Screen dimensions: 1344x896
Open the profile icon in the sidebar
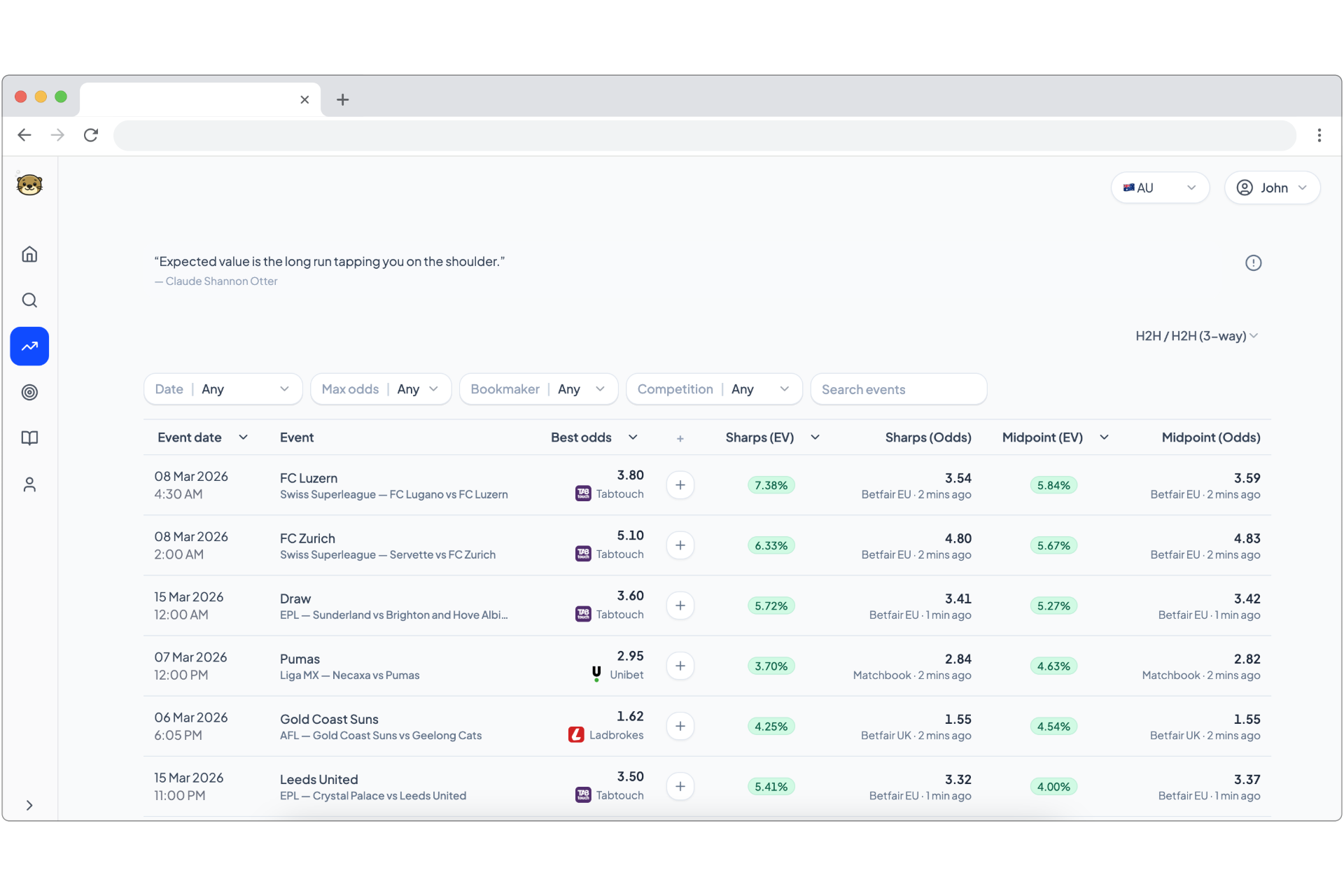[x=29, y=484]
